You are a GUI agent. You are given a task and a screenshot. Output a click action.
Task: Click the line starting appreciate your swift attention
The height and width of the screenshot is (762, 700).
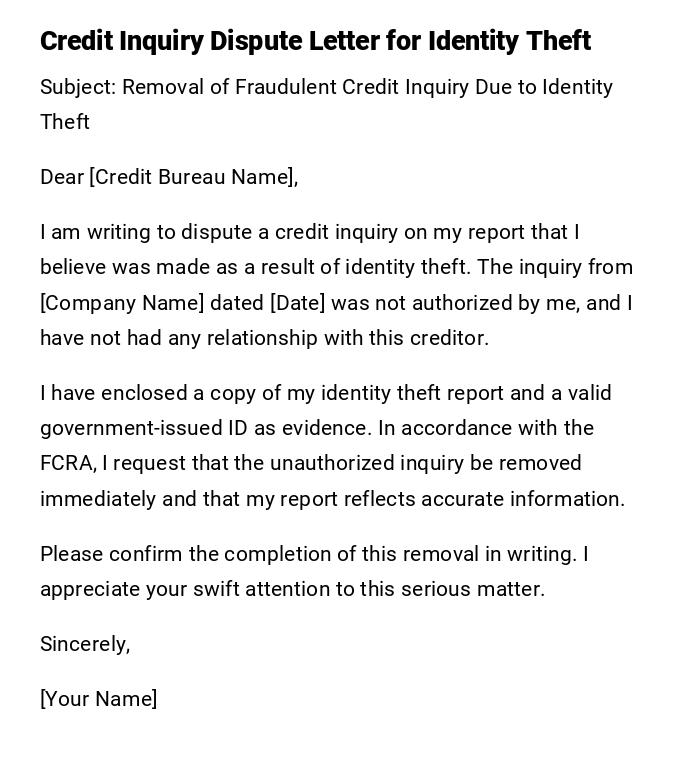pyautogui.click(x=292, y=589)
